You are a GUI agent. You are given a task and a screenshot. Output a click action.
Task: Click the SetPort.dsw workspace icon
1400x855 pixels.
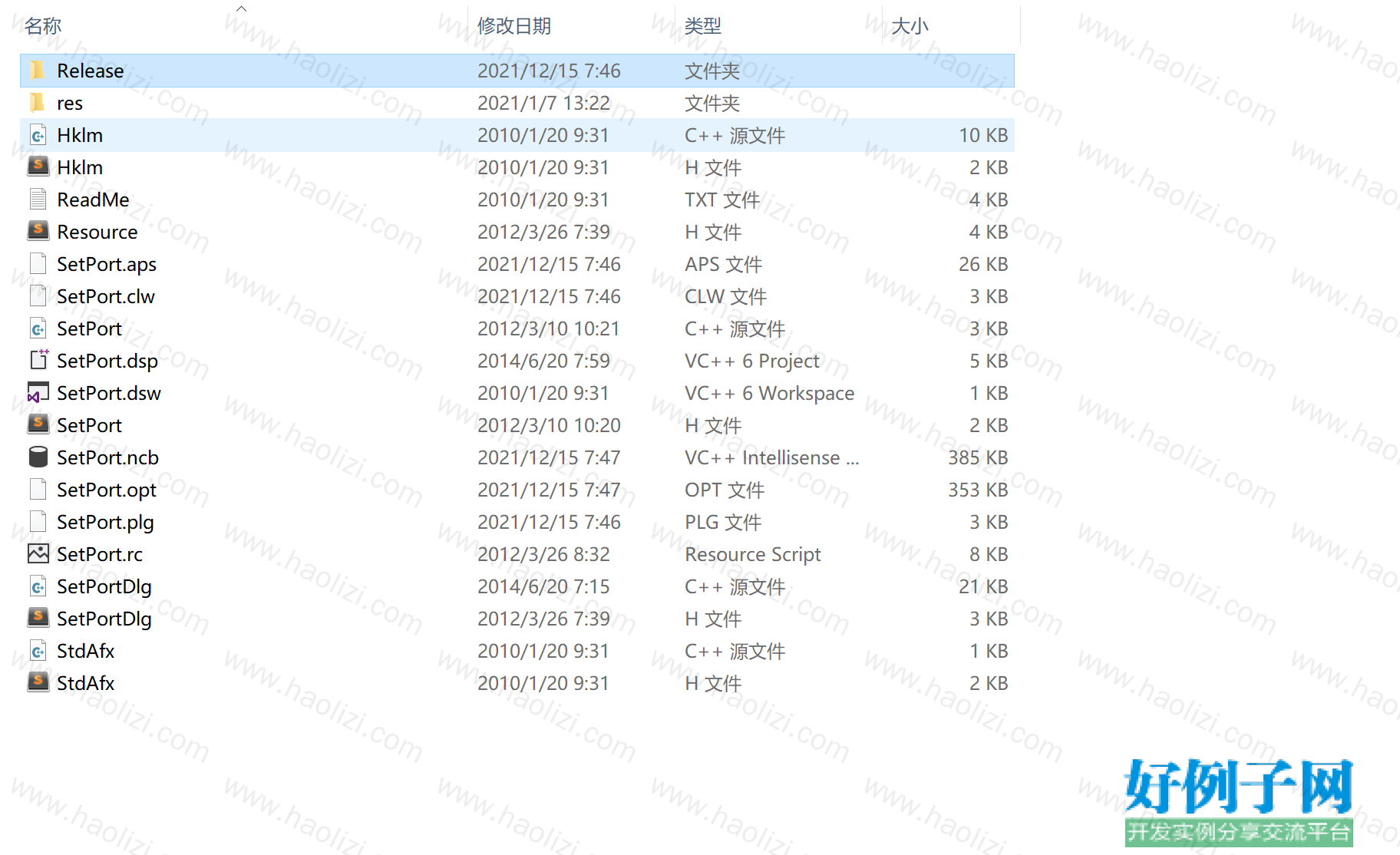38,393
